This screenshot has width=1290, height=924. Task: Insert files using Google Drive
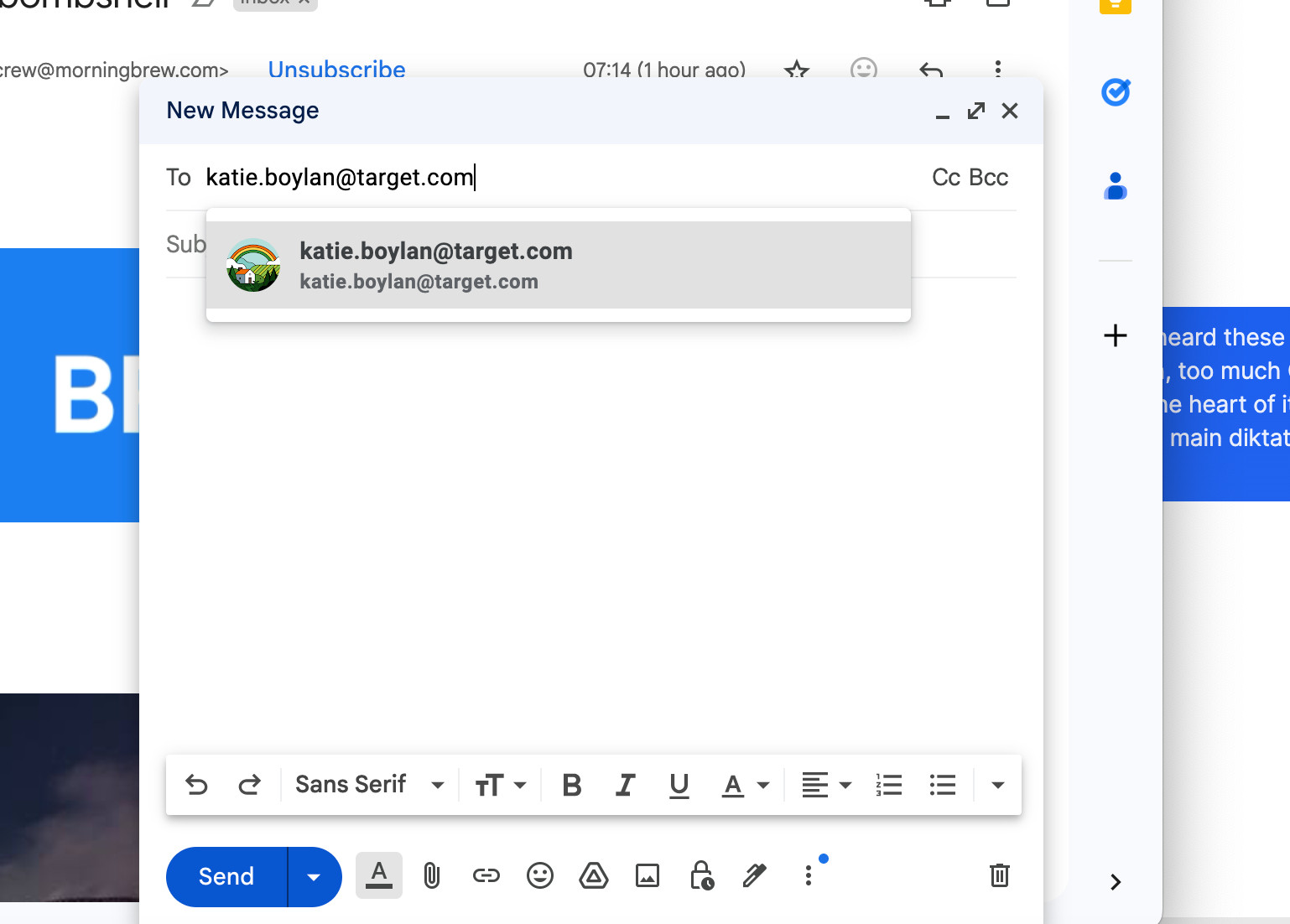tap(594, 876)
